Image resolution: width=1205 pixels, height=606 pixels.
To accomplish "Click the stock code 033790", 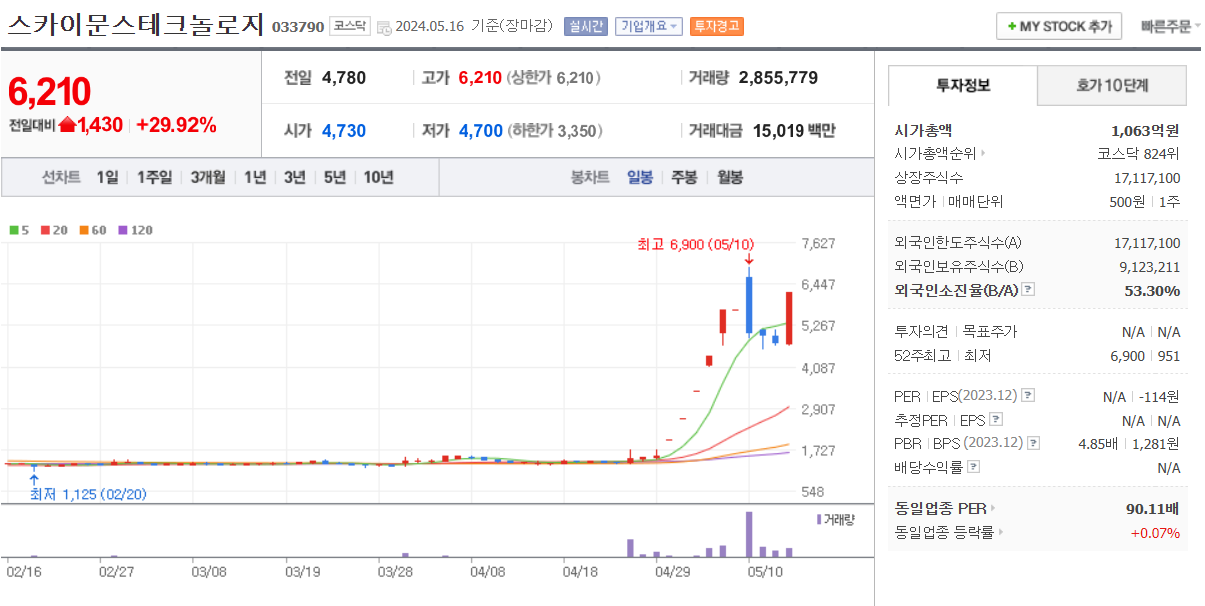I will click(x=298, y=27).
